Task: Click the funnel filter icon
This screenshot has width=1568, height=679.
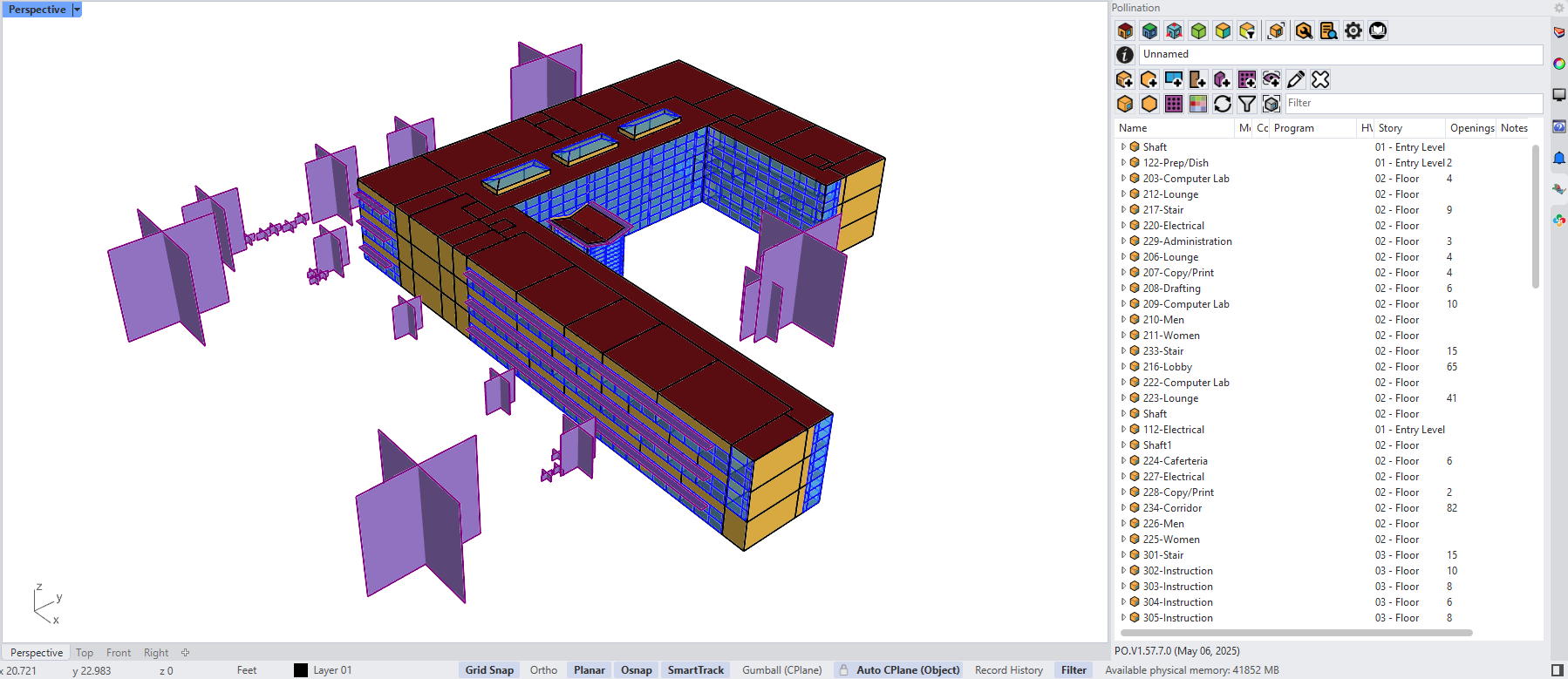Action: click(x=1247, y=104)
